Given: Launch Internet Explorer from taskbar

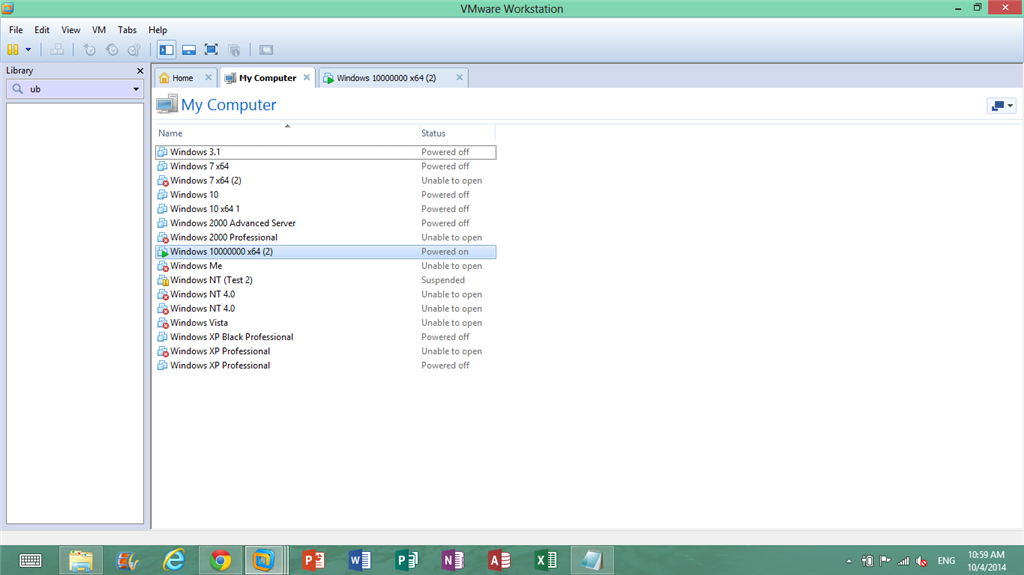Looking at the screenshot, I should [x=174, y=560].
